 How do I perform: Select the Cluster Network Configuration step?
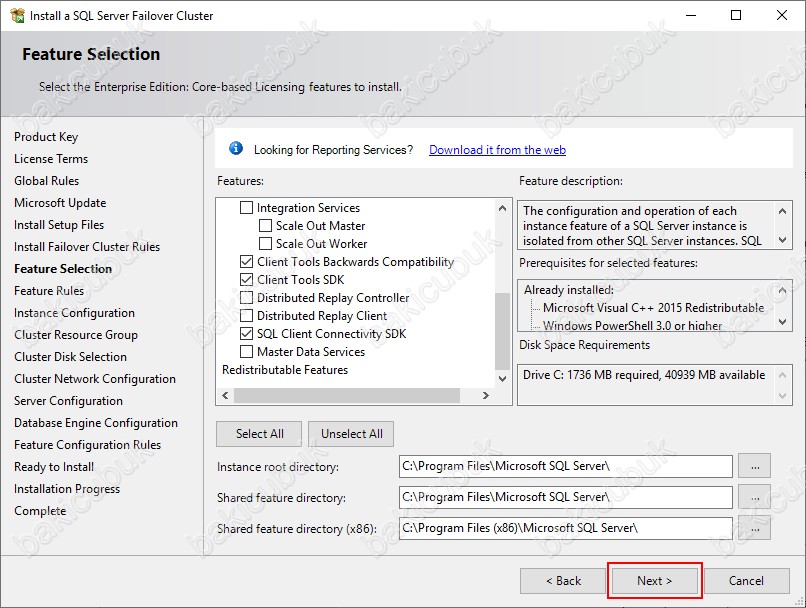pyautogui.click(x=95, y=379)
